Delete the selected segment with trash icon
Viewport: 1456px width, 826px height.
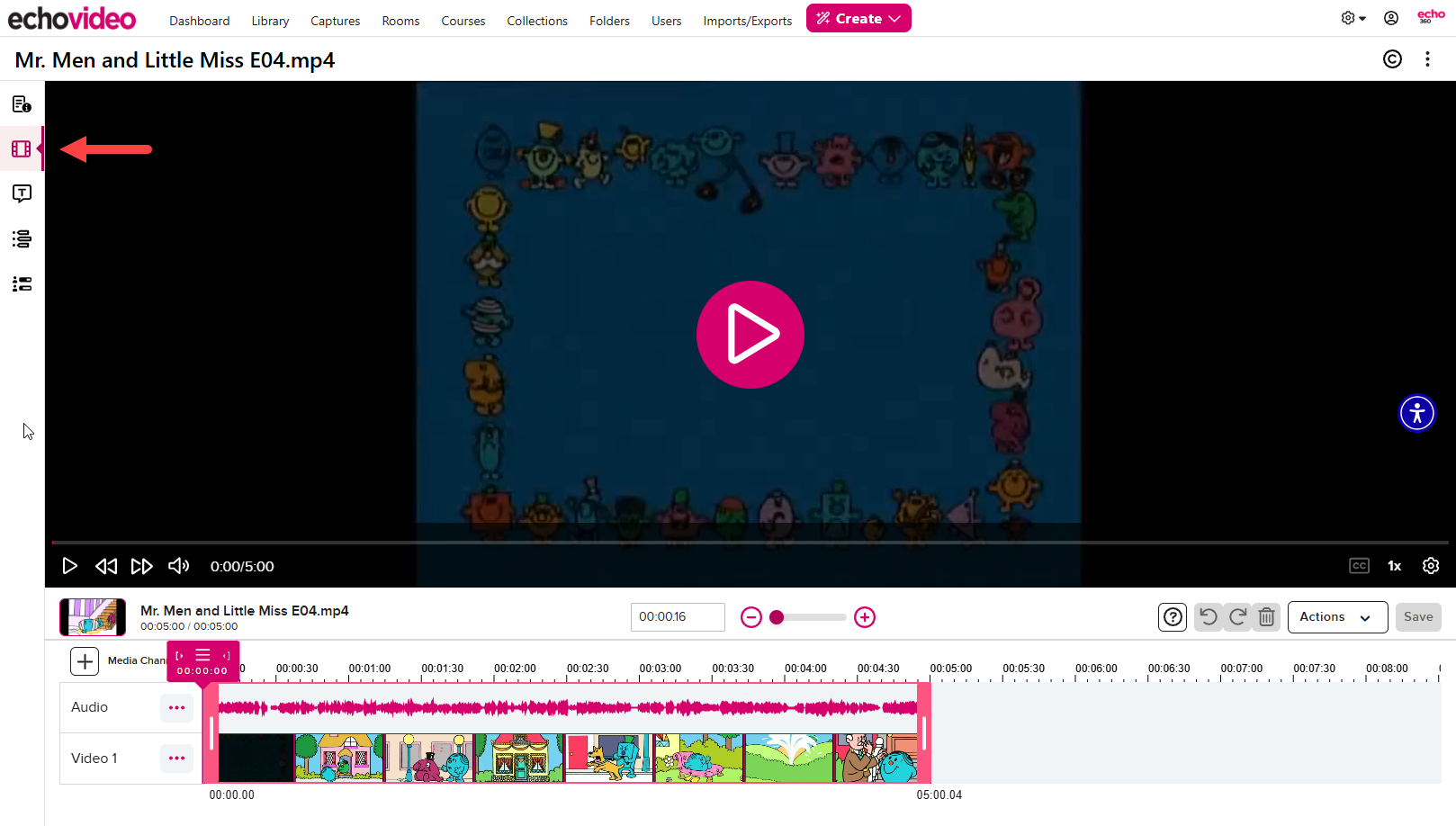click(1266, 617)
